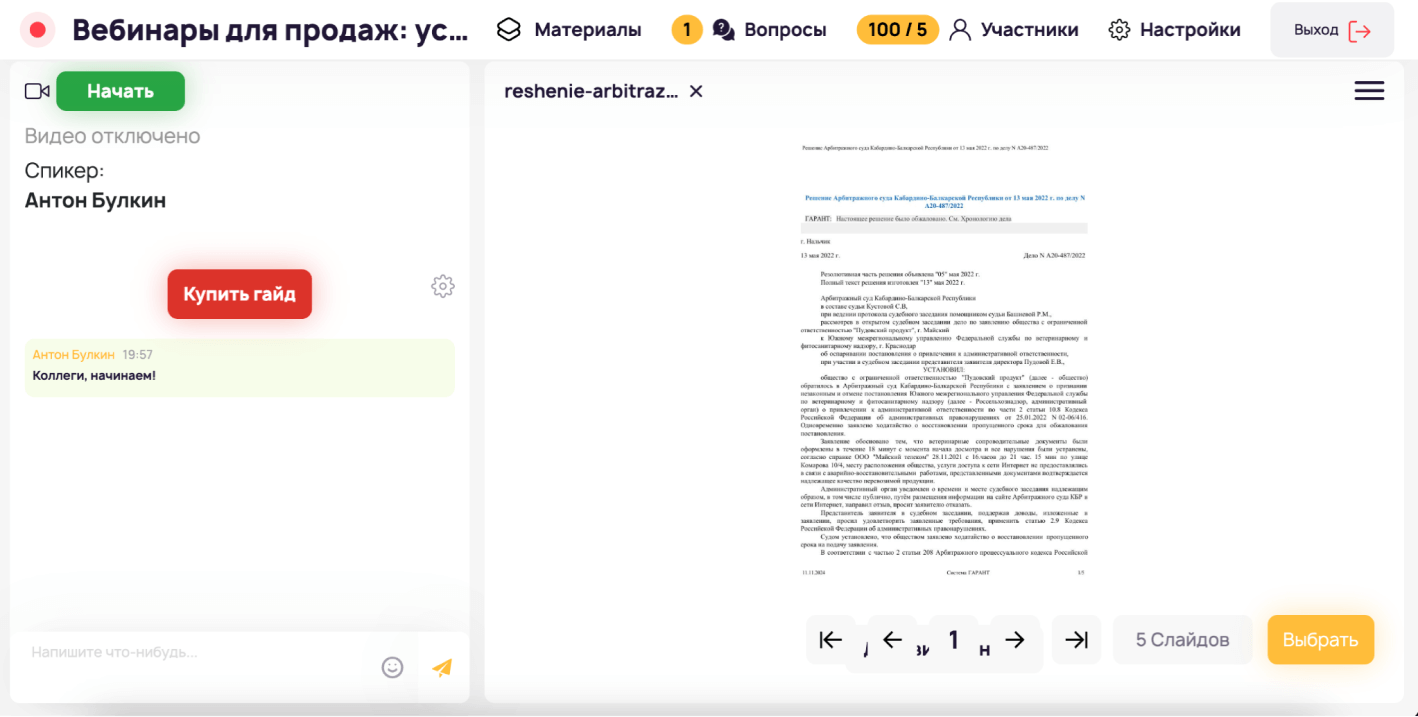Open Настройки from the top bar

click(1175, 30)
